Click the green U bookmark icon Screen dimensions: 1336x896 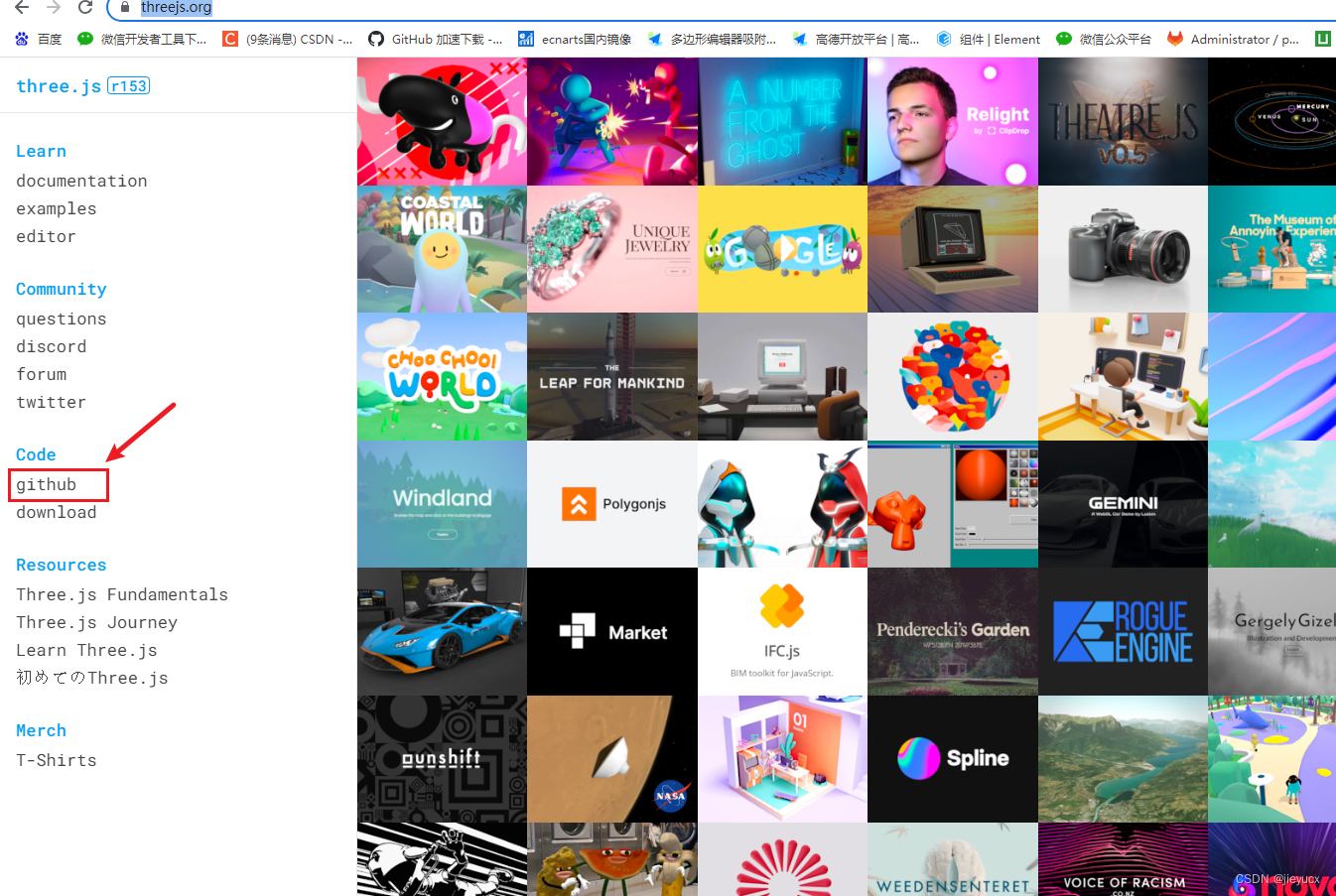click(1322, 39)
